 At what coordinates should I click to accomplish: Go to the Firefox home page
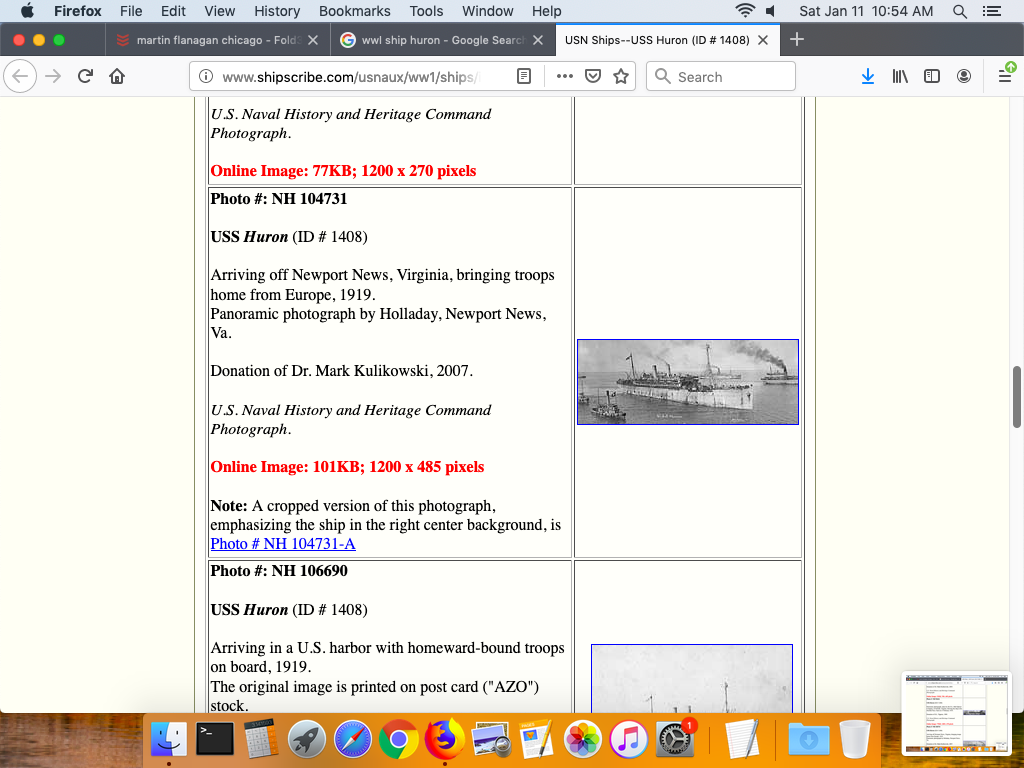pyautogui.click(x=117, y=77)
